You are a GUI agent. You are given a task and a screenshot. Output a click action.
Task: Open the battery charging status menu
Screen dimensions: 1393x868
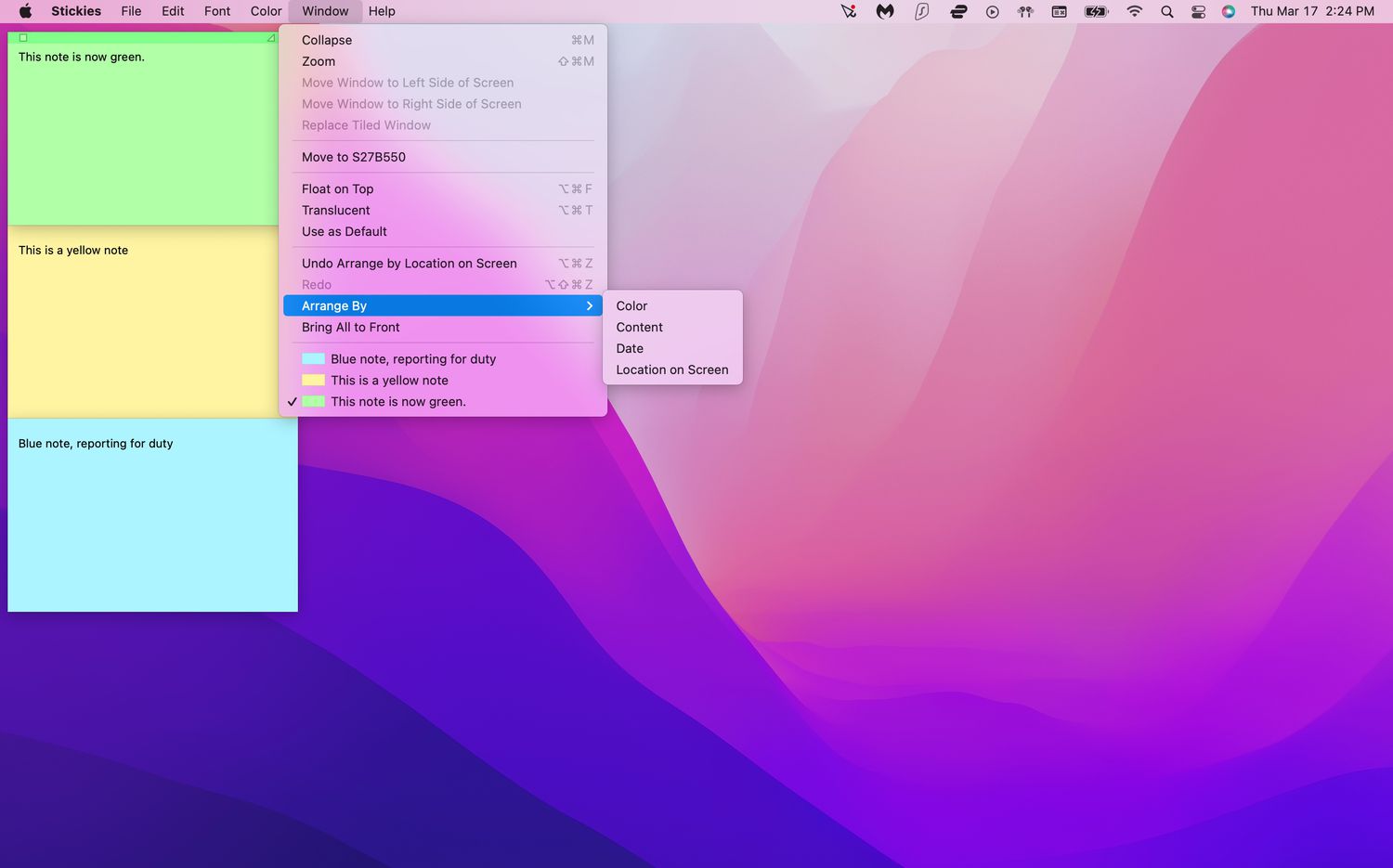pos(1094,12)
